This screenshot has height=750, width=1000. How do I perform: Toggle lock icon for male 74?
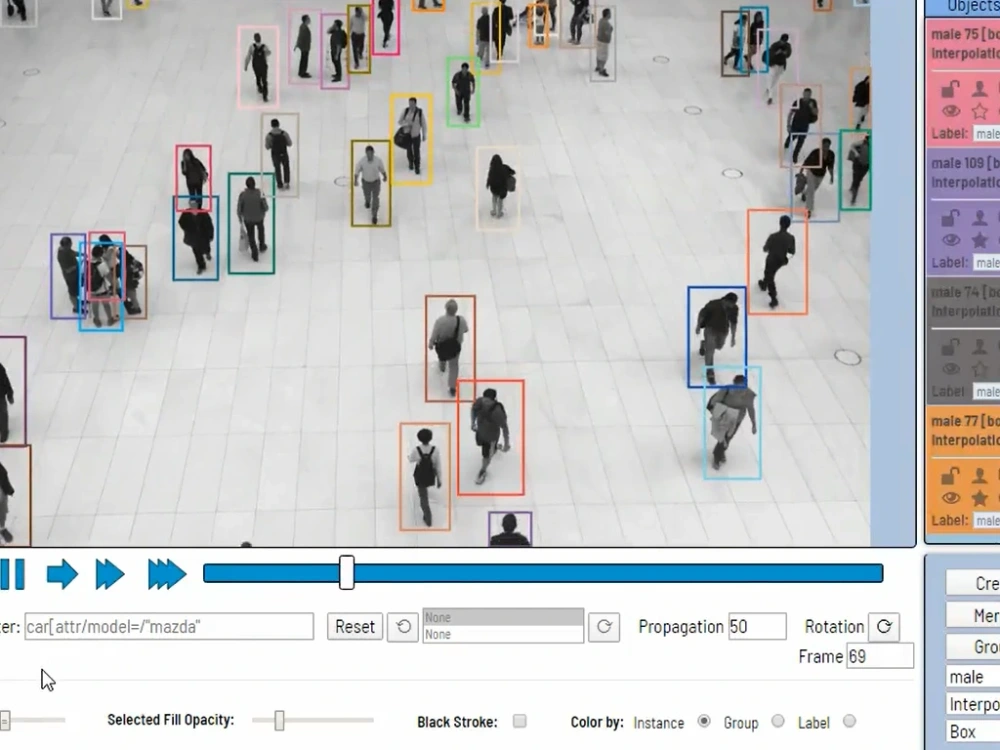pyautogui.click(x=950, y=347)
